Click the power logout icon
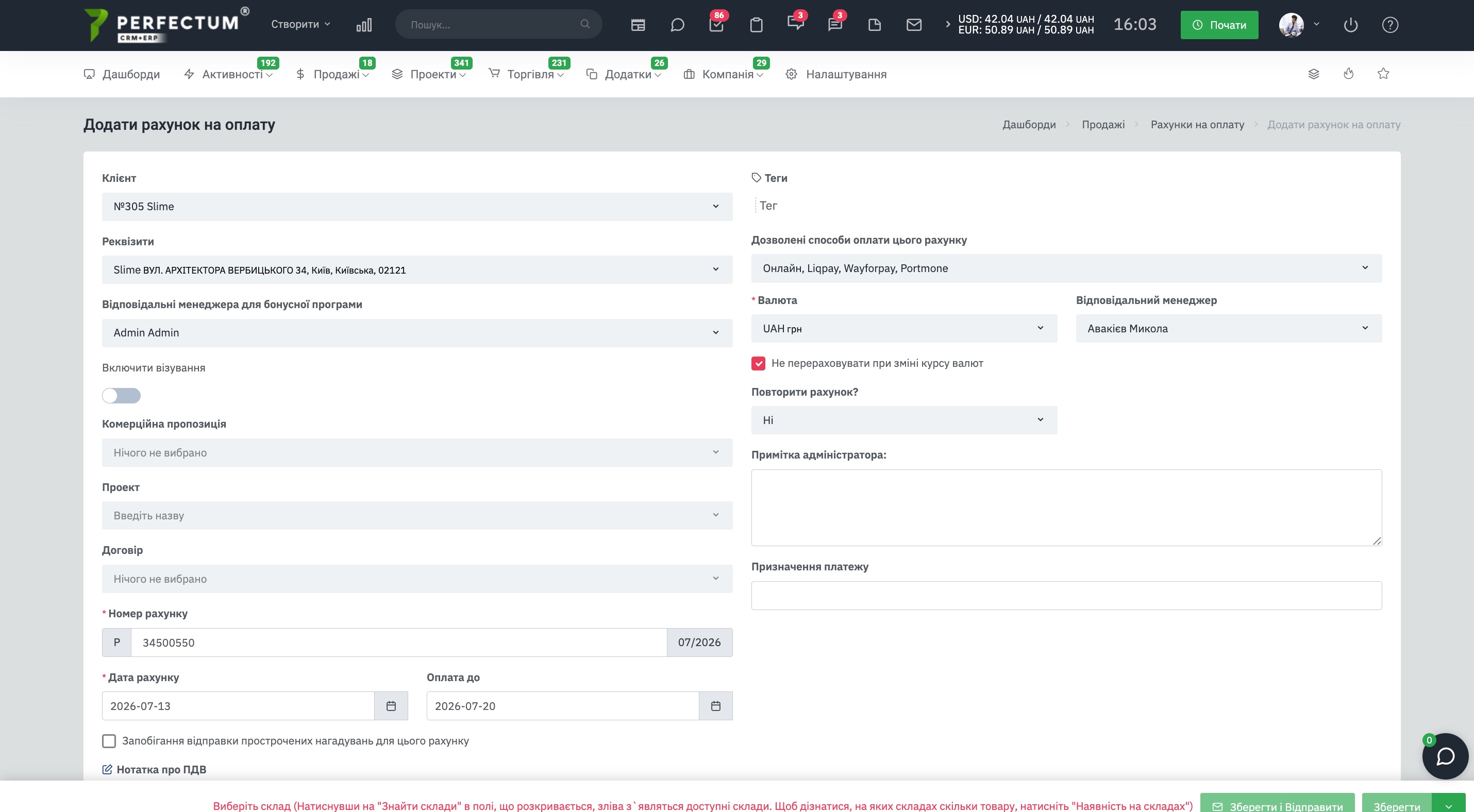Image resolution: width=1474 pixels, height=812 pixels. [x=1350, y=25]
